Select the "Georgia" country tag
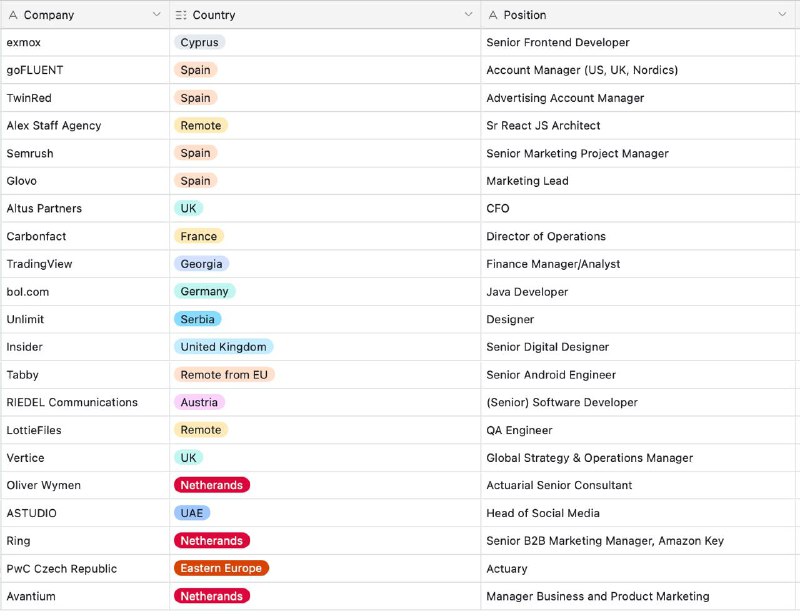Image resolution: width=800 pixels, height=616 pixels. (202, 264)
